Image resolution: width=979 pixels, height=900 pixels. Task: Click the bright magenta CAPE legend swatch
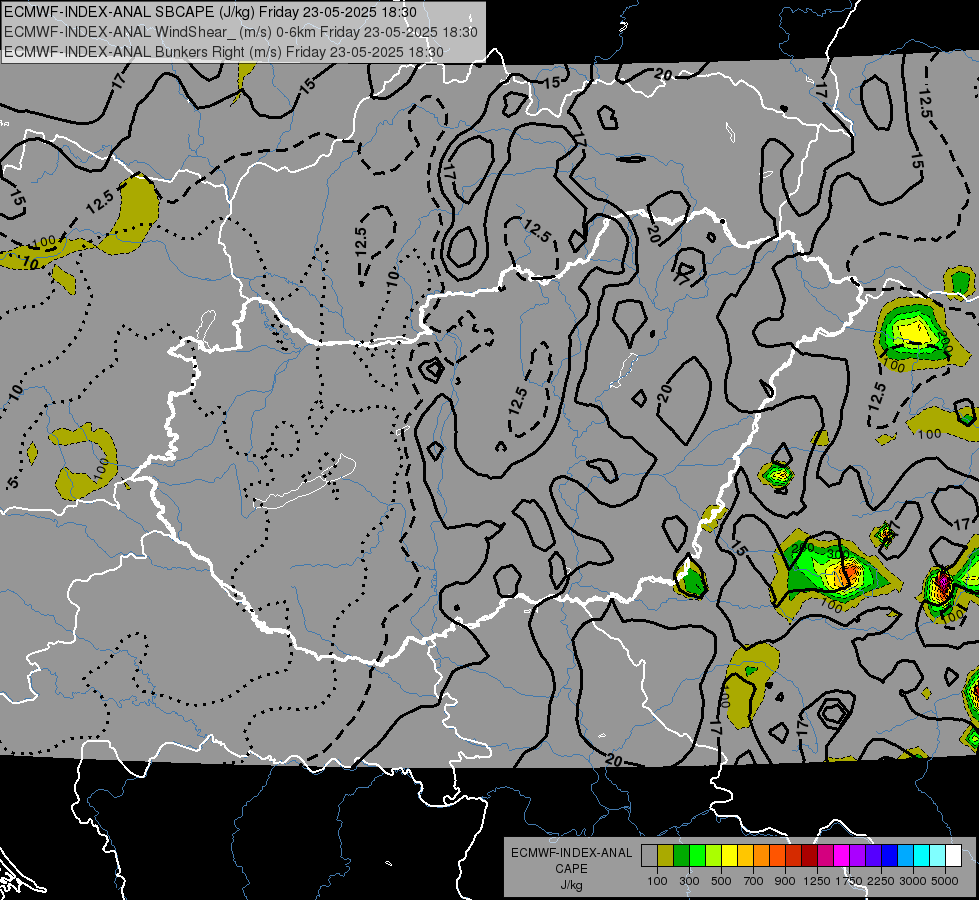coord(842,856)
